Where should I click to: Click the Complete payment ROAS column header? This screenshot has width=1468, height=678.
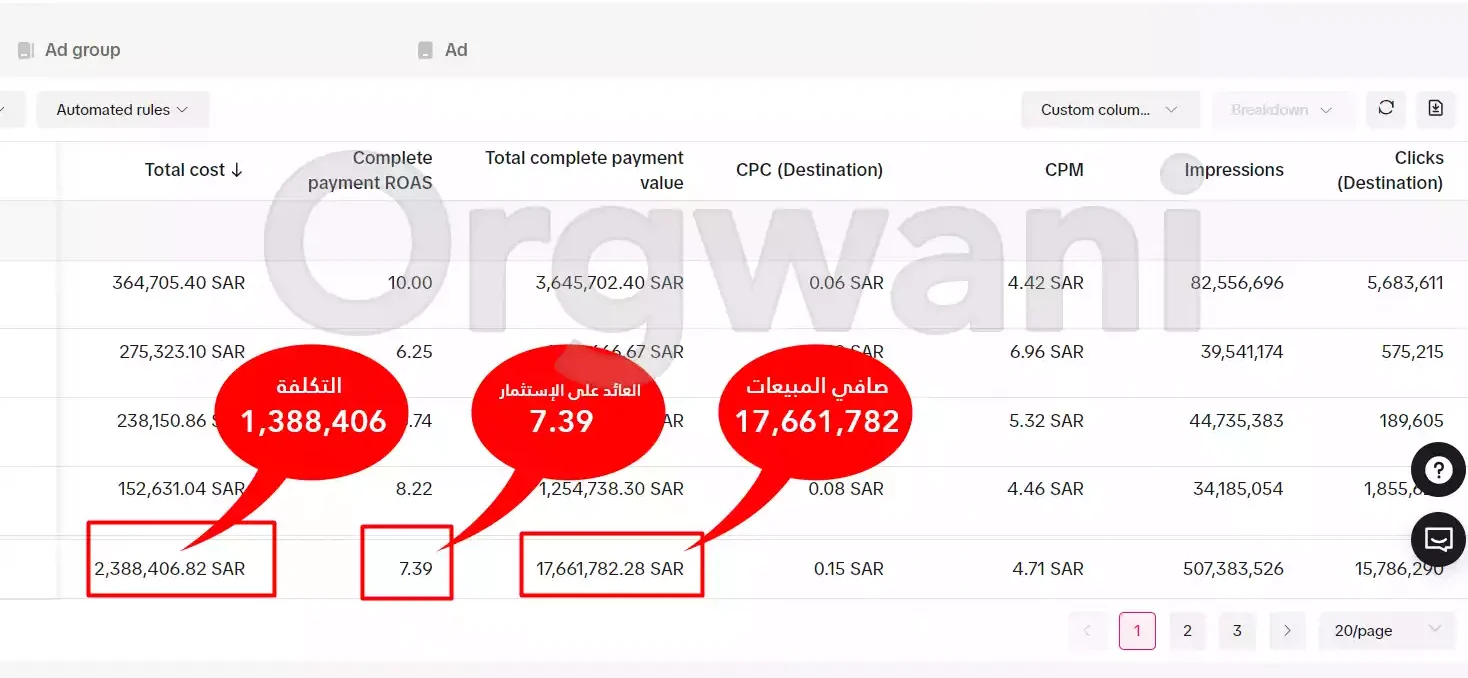click(371, 170)
